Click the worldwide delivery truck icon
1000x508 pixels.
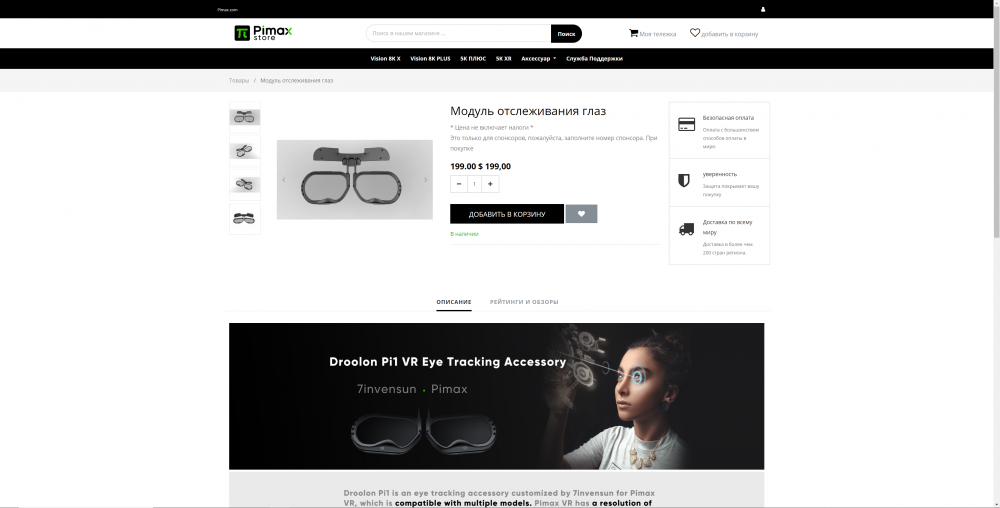tap(686, 229)
